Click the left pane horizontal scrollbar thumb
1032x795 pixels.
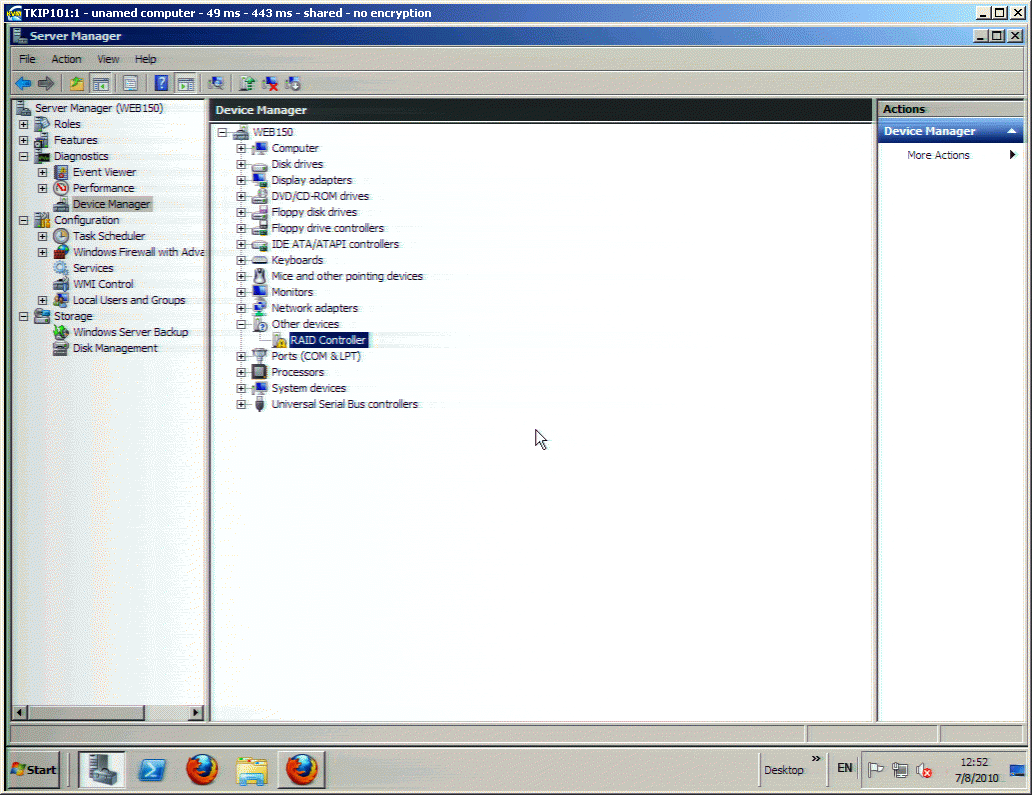click(86, 713)
